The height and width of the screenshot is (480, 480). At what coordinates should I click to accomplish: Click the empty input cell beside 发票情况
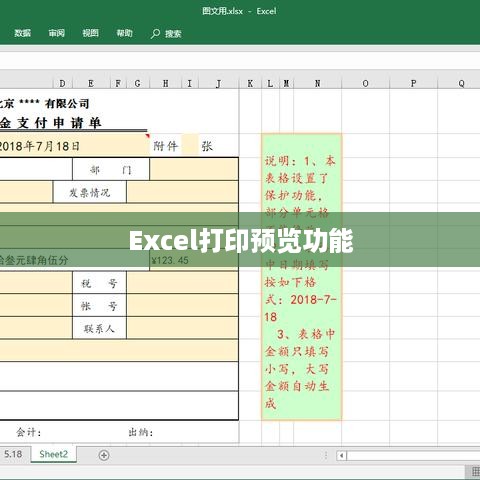182,192
